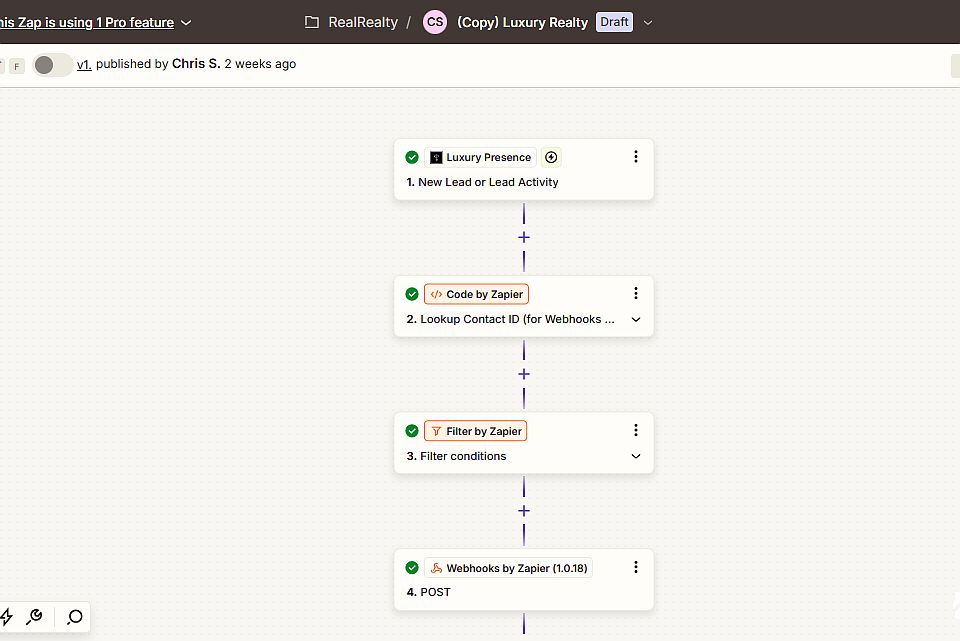This screenshot has height=641, width=960.
Task: Open three-dot menu on Filter by Zapier step
Action: pyautogui.click(x=636, y=430)
